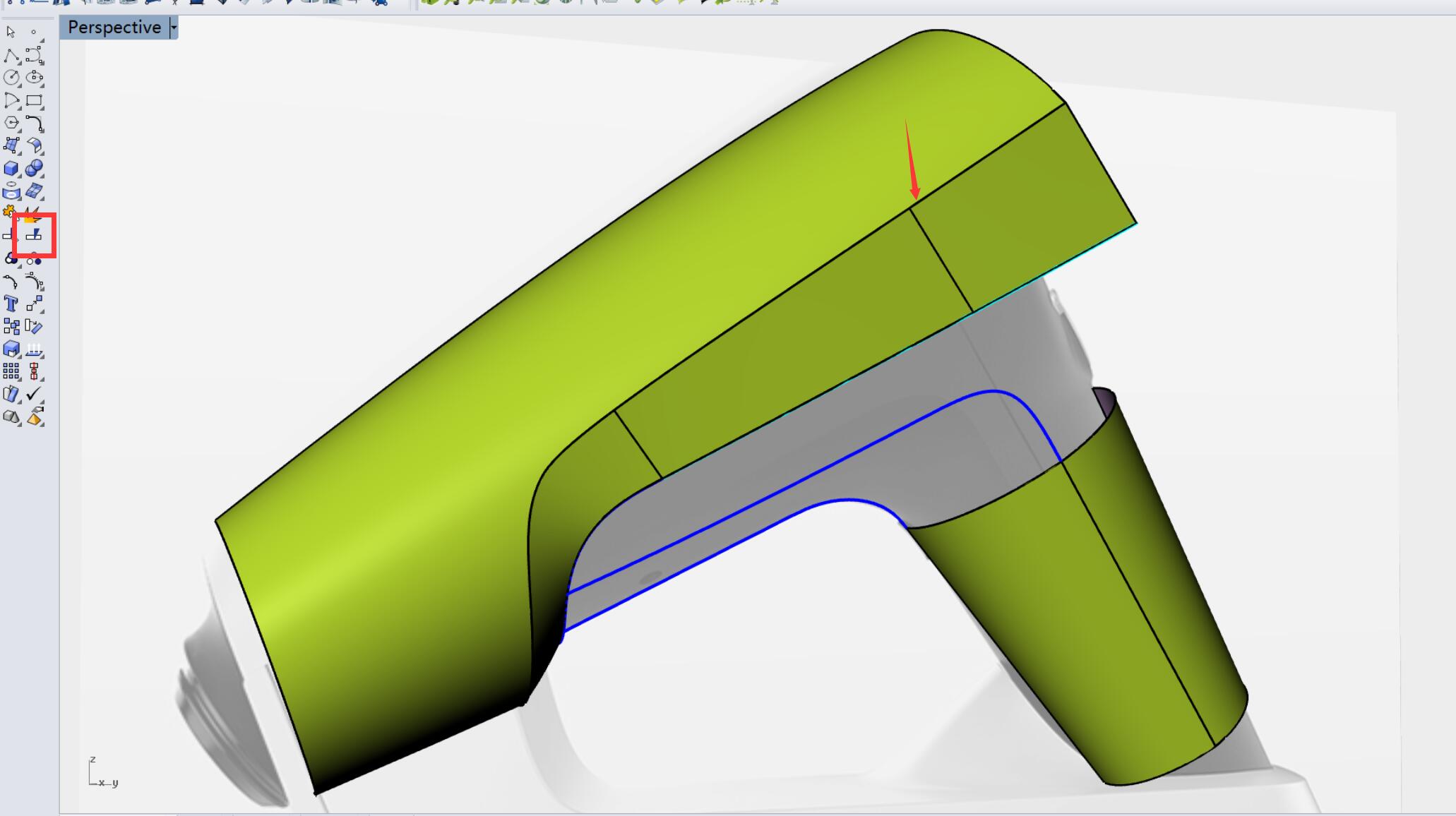1456x816 pixels.
Task: Activate the single Point tool
Action: pyautogui.click(x=33, y=32)
